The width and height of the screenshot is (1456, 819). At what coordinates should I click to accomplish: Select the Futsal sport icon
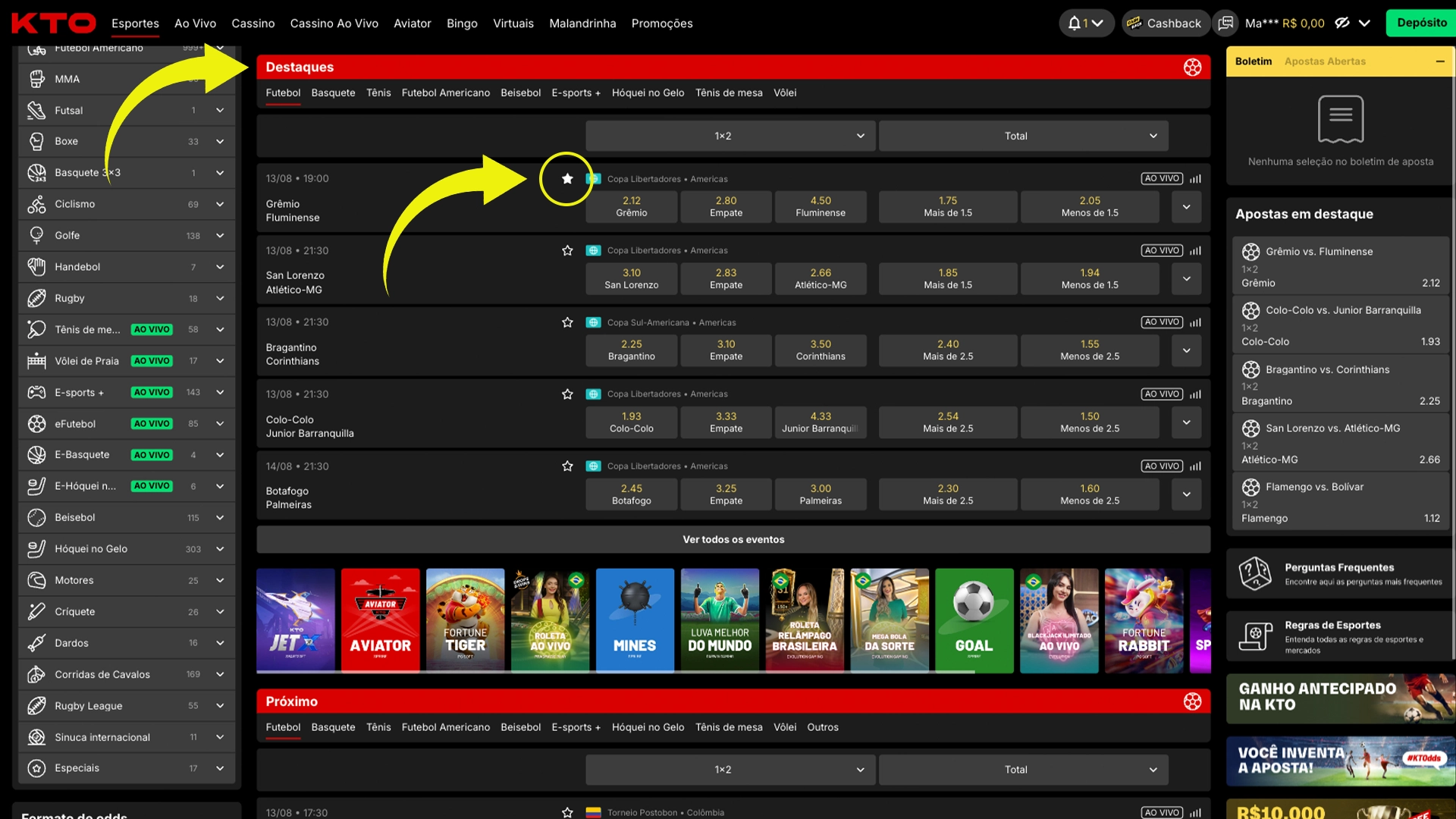tap(36, 111)
